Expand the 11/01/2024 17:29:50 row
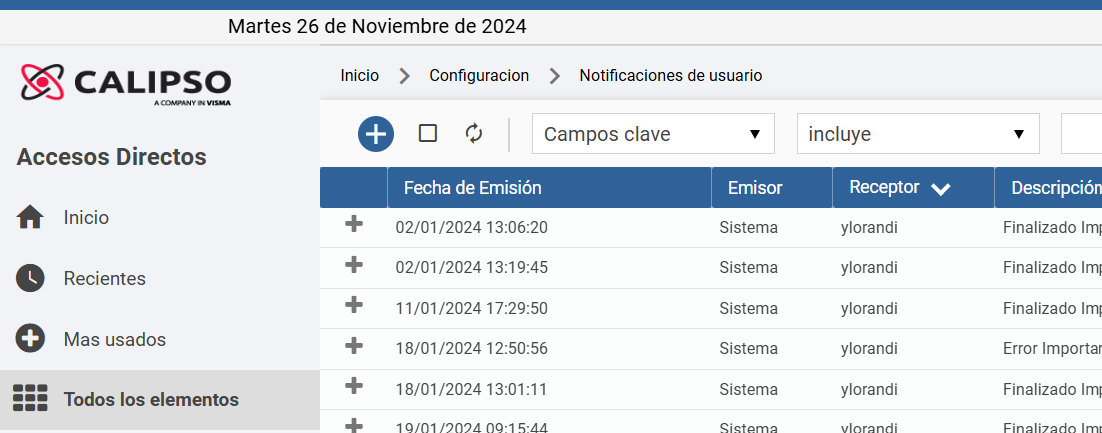The height and width of the screenshot is (433, 1102). (x=354, y=305)
